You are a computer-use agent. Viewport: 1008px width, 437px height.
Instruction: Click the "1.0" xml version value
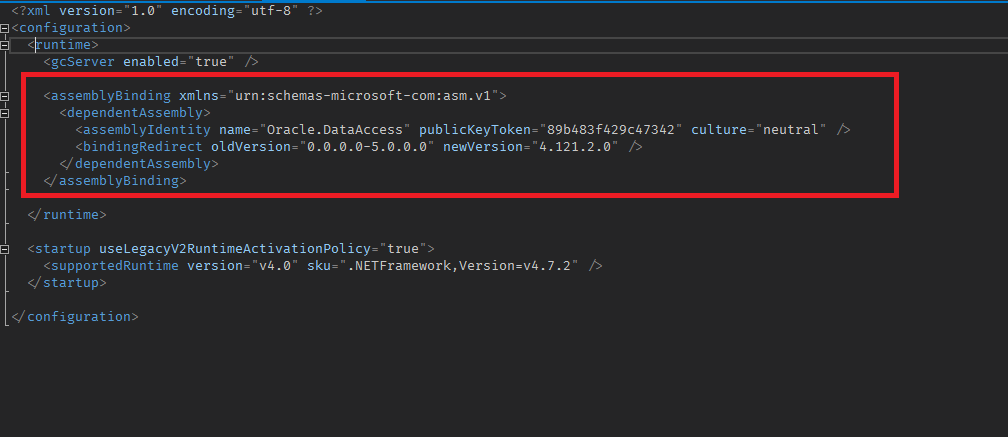[x=143, y=11]
